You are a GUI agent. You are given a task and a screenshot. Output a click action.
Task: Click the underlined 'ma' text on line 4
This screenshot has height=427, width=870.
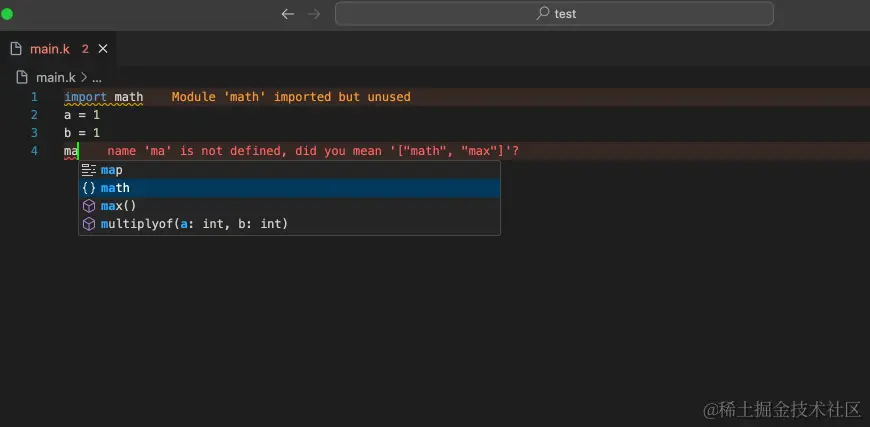pos(71,151)
